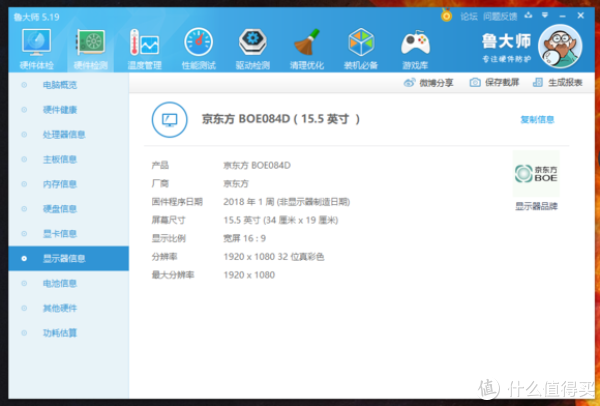The width and height of the screenshot is (600, 406).
Task: Click the 宽屏 16 : 9 ratio value
Action: point(244,238)
